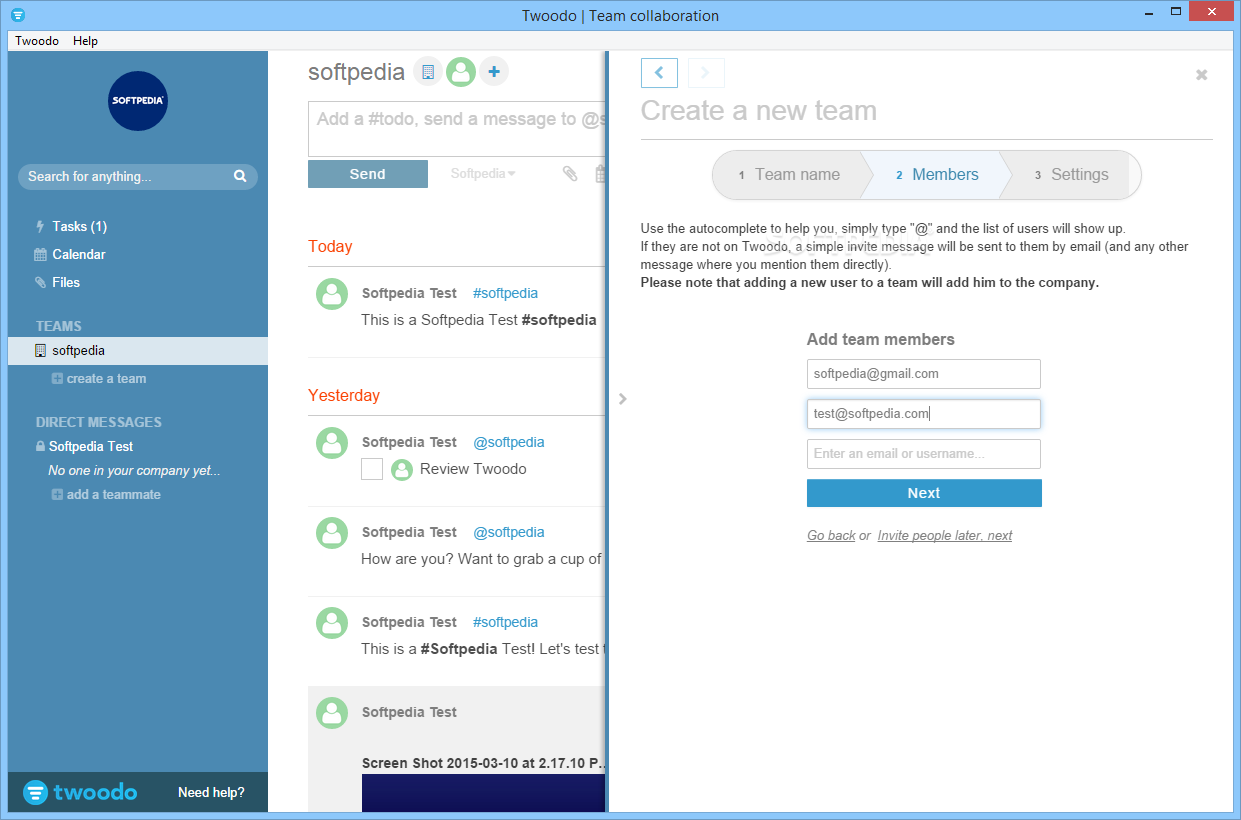Viewport: 1241px width, 820px height.
Task: Click #softpedia tag in Today's message
Action: [x=505, y=293]
